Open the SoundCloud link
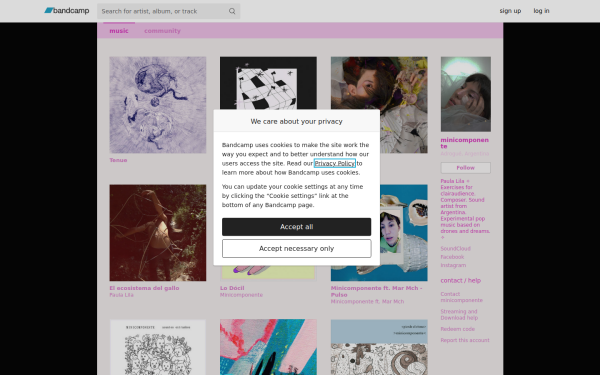 click(455, 248)
